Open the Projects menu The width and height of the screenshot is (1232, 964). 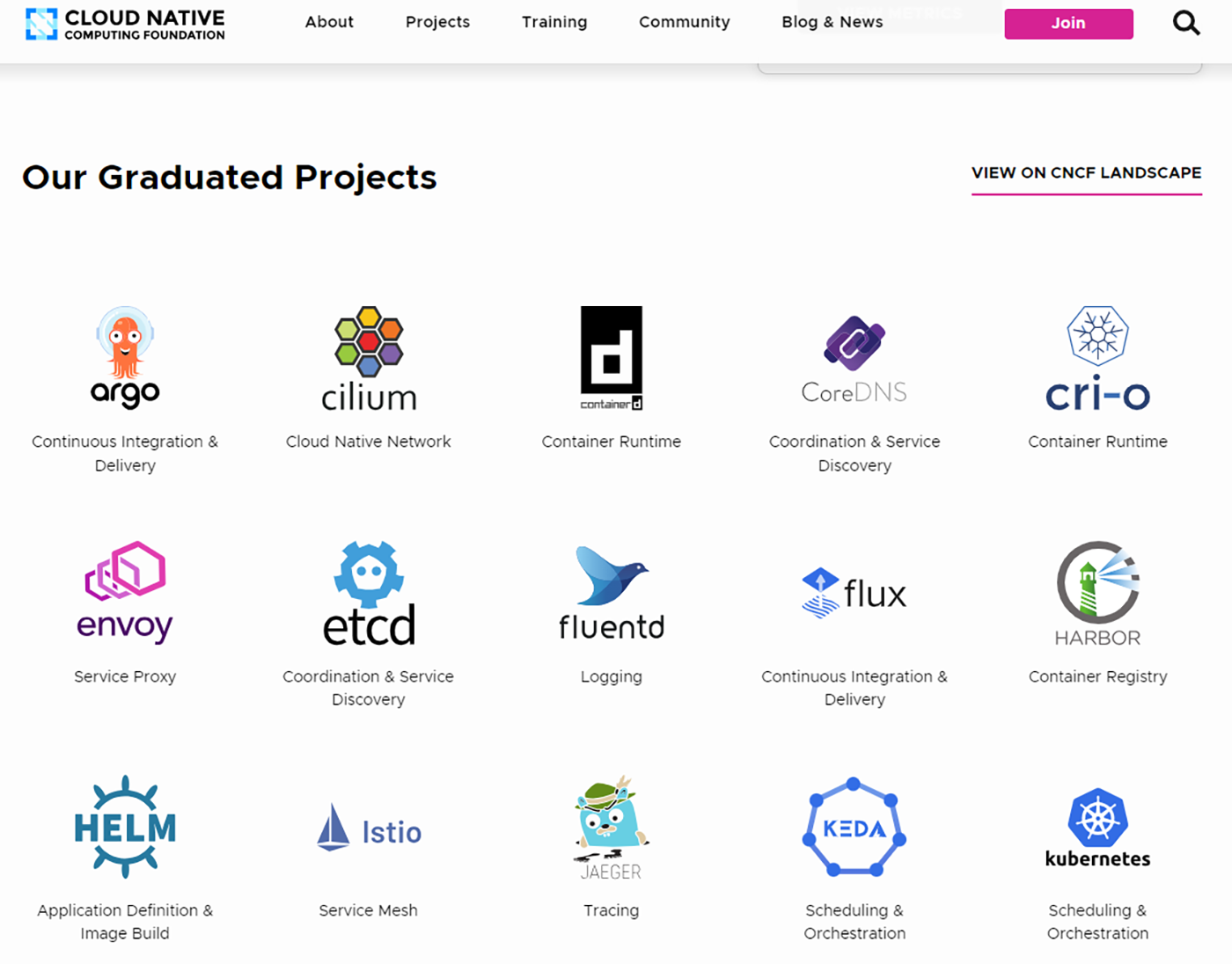point(437,22)
